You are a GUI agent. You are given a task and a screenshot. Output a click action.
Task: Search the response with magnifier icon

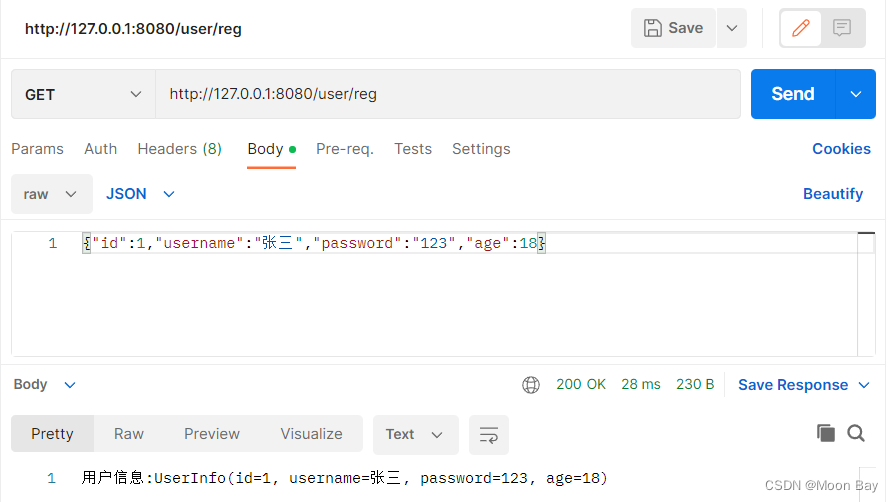click(856, 433)
